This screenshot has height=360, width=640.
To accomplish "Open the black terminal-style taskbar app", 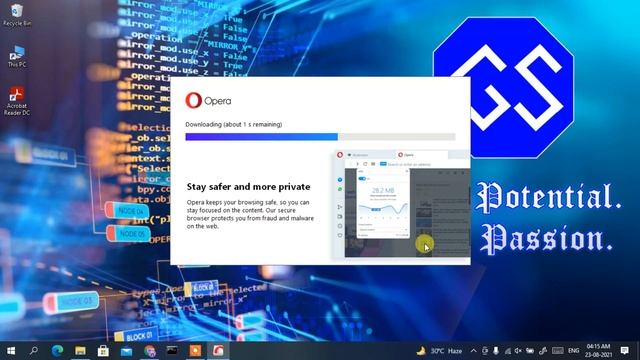I will click(172, 351).
